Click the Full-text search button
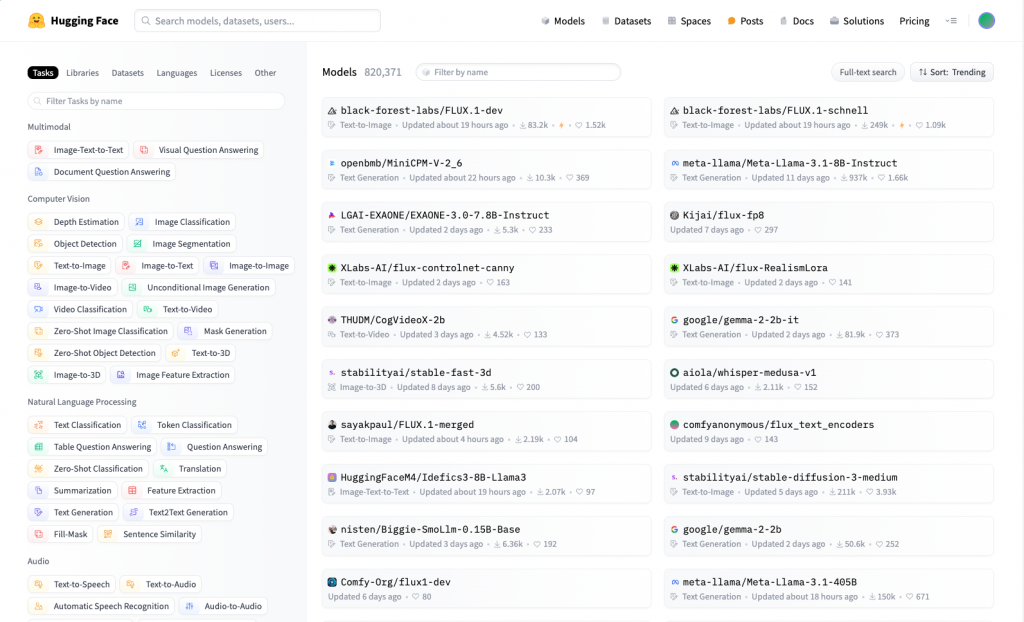The image size is (1024, 622). (x=867, y=72)
